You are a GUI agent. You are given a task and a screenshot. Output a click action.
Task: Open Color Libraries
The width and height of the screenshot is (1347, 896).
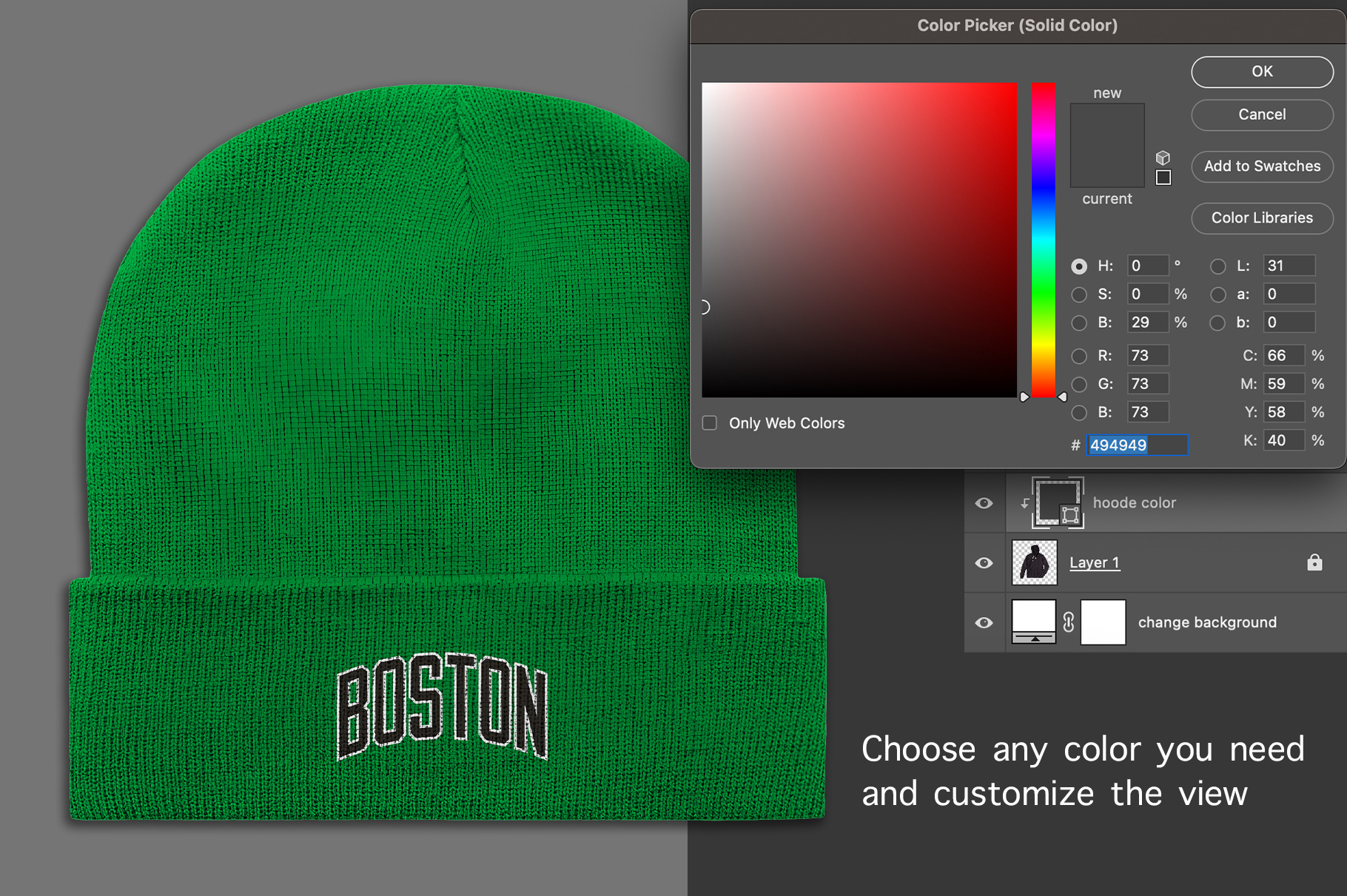tap(1262, 218)
